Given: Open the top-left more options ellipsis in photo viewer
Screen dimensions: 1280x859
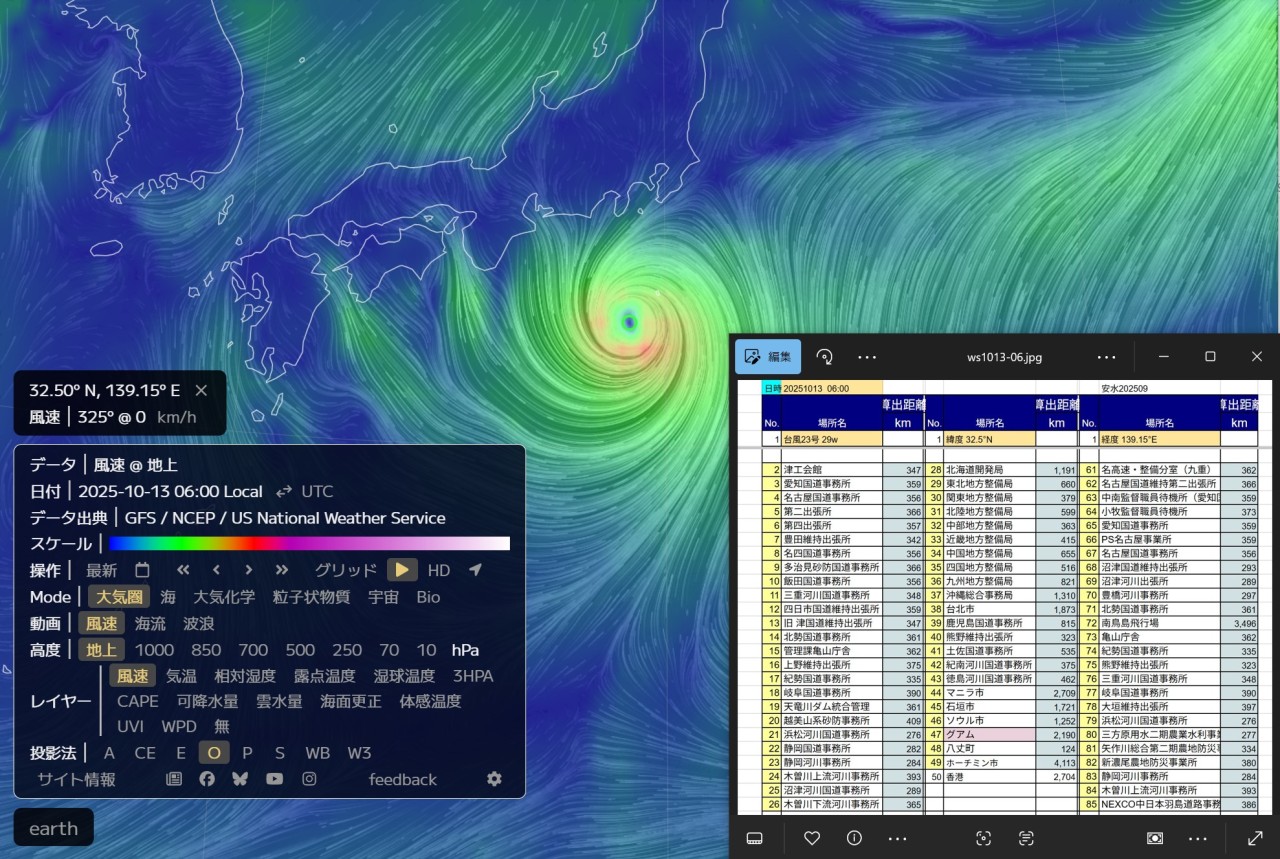Looking at the screenshot, I should [x=866, y=357].
